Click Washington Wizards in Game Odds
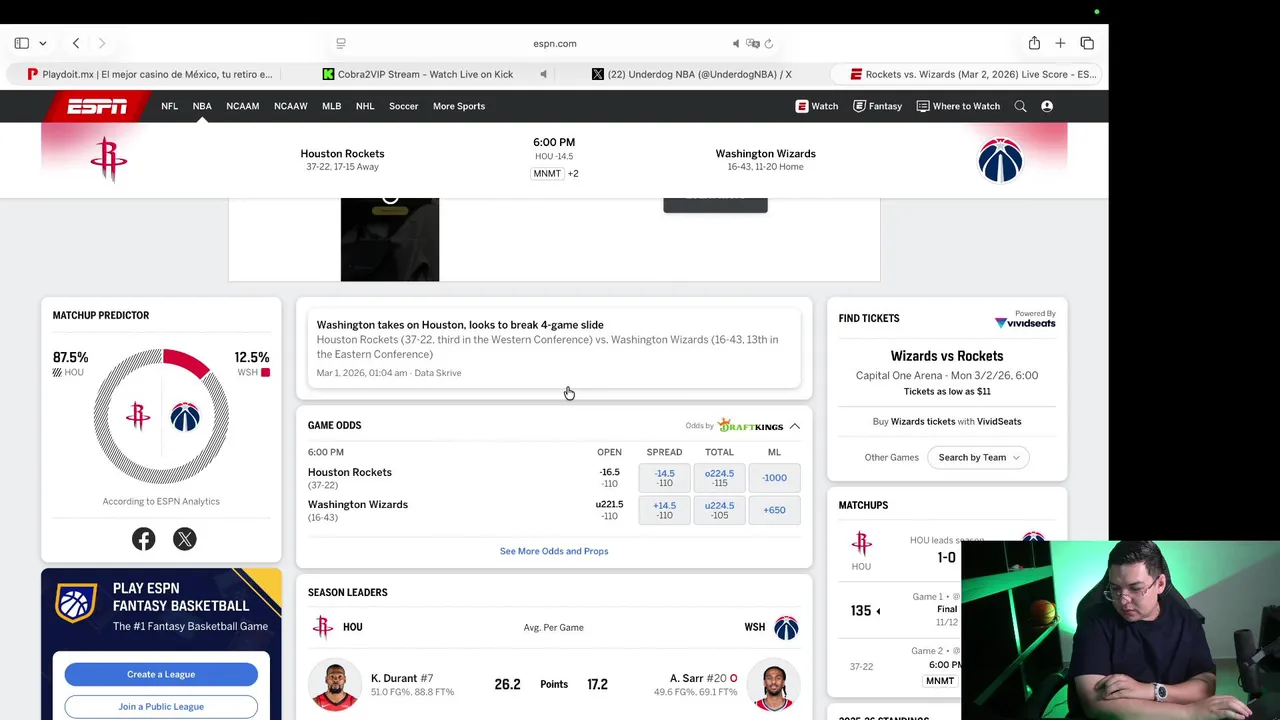This screenshot has width=1280, height=720. (x=358, y=504)
